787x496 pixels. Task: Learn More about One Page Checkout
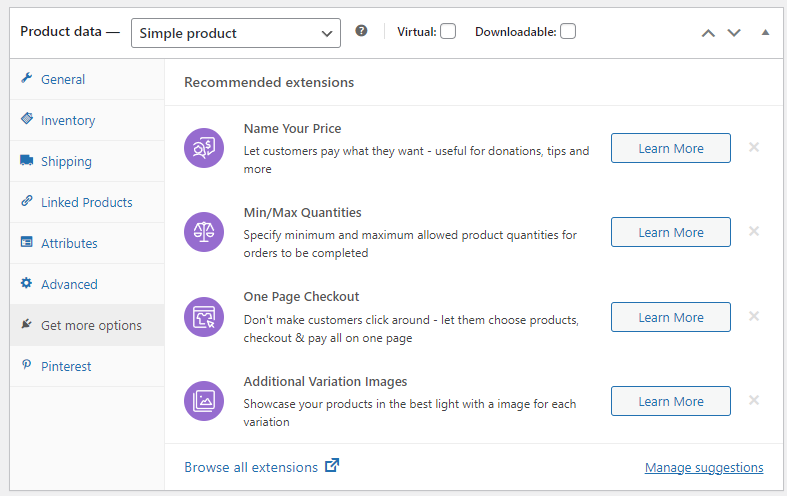tap(671, 317)
